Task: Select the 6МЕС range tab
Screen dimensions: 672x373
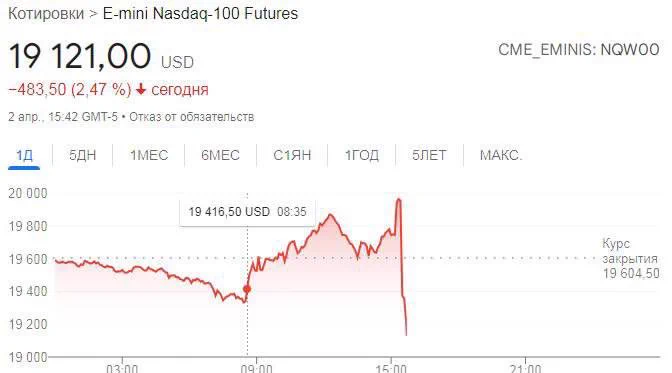Action: click(220, 155)
